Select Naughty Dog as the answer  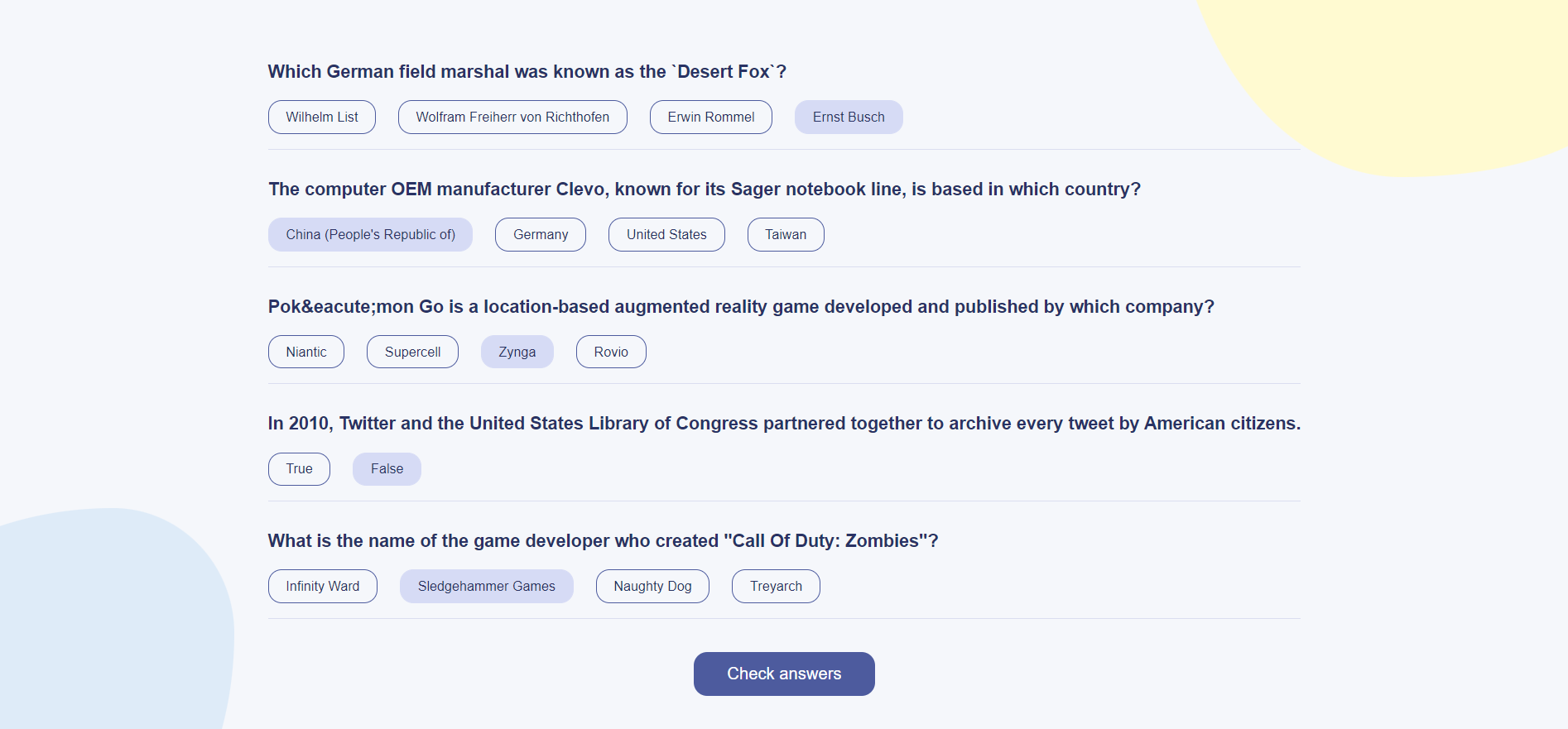[652, 587]
